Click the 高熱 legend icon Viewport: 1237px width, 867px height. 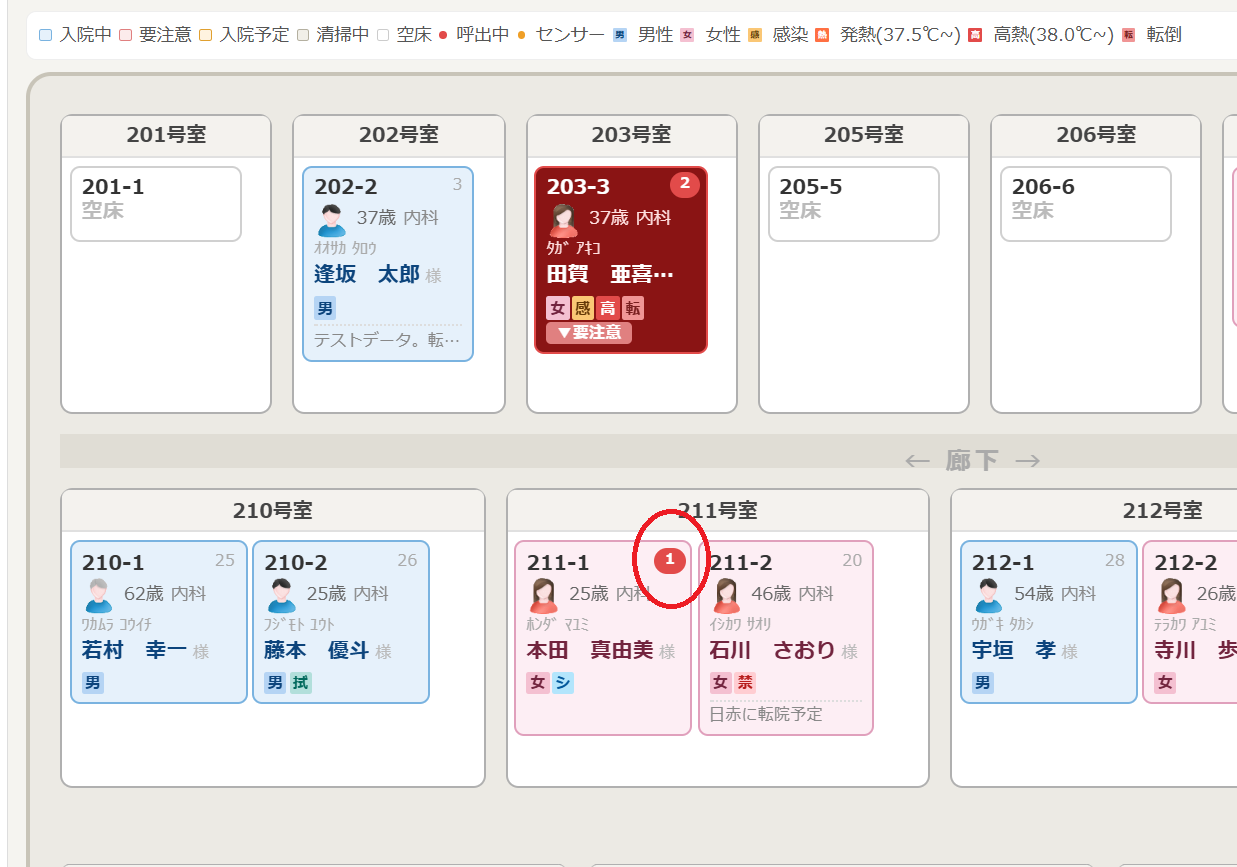click(975, 35)
